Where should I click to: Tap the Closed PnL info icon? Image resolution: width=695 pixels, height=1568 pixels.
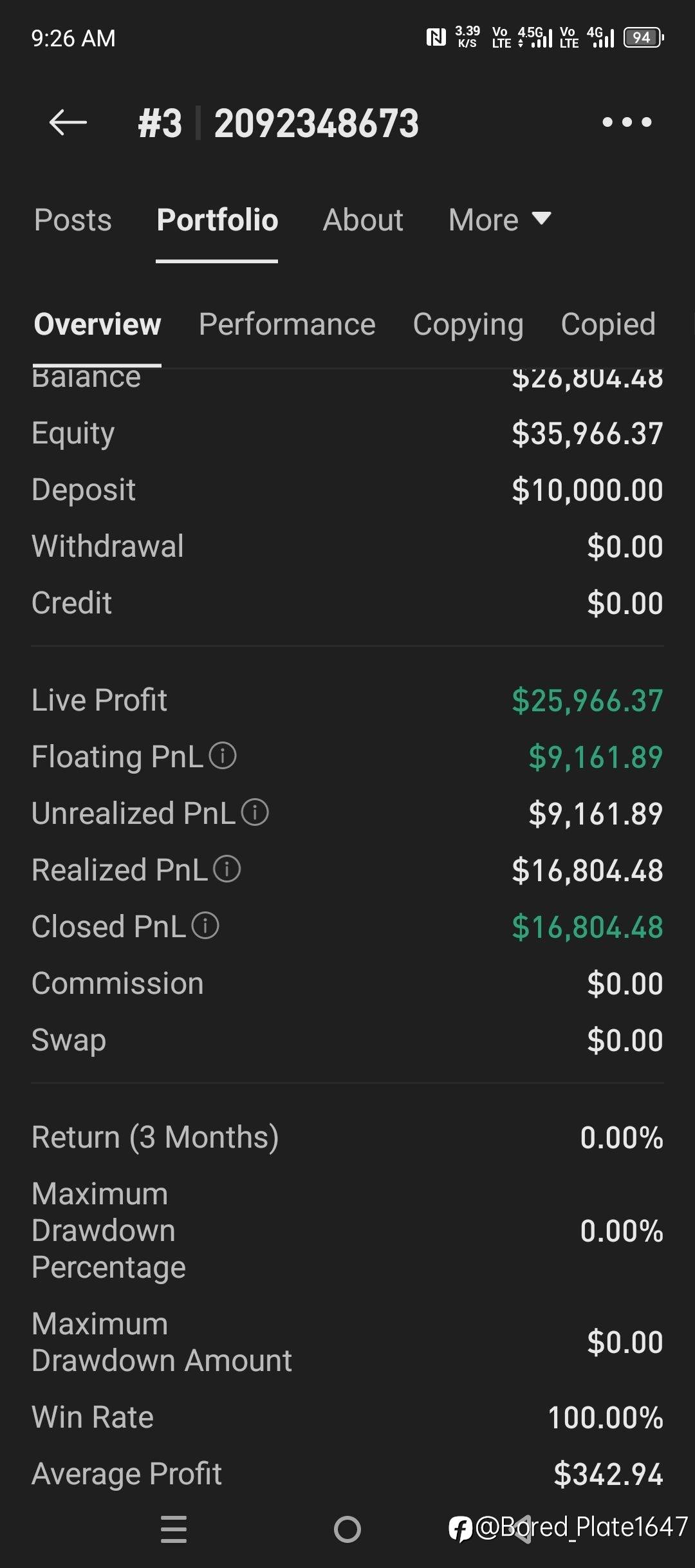coord(205,926)
